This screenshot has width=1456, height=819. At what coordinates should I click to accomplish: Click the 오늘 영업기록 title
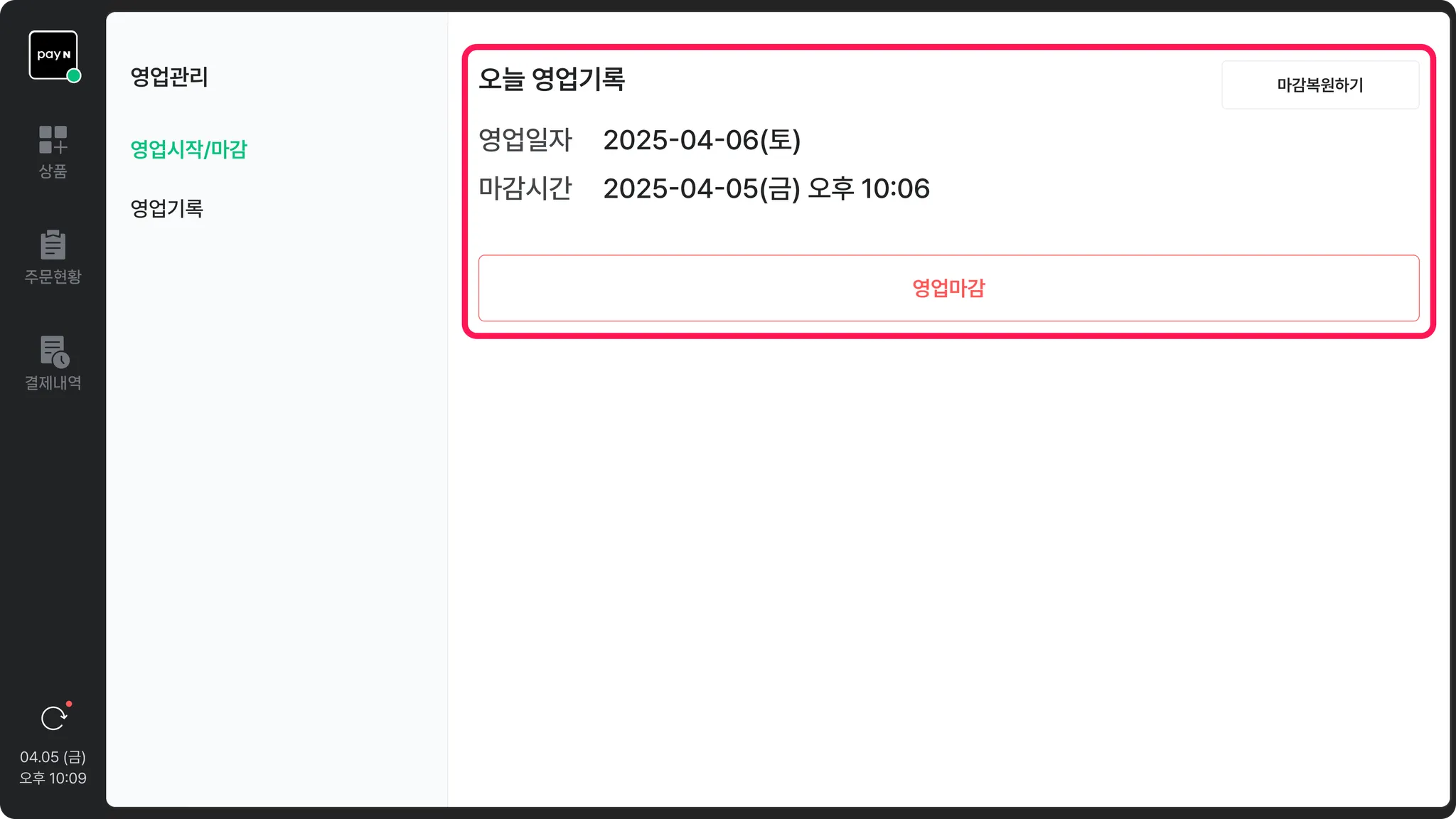click(x=552, y=79)
